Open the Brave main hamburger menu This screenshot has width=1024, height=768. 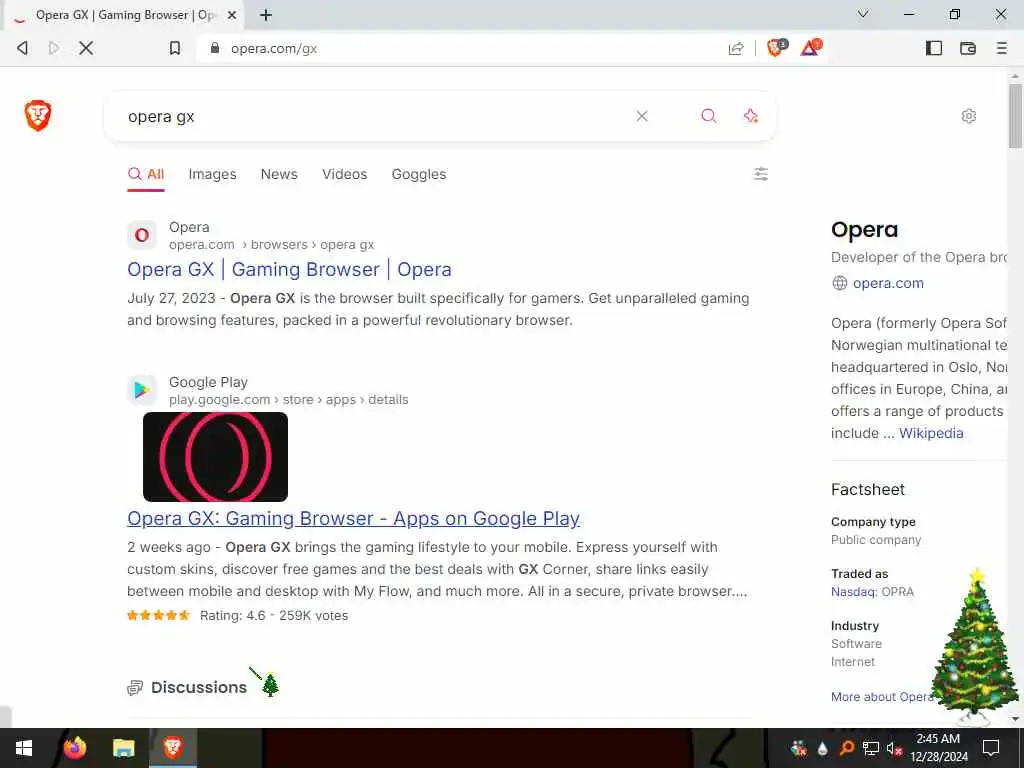point(1001,48)
